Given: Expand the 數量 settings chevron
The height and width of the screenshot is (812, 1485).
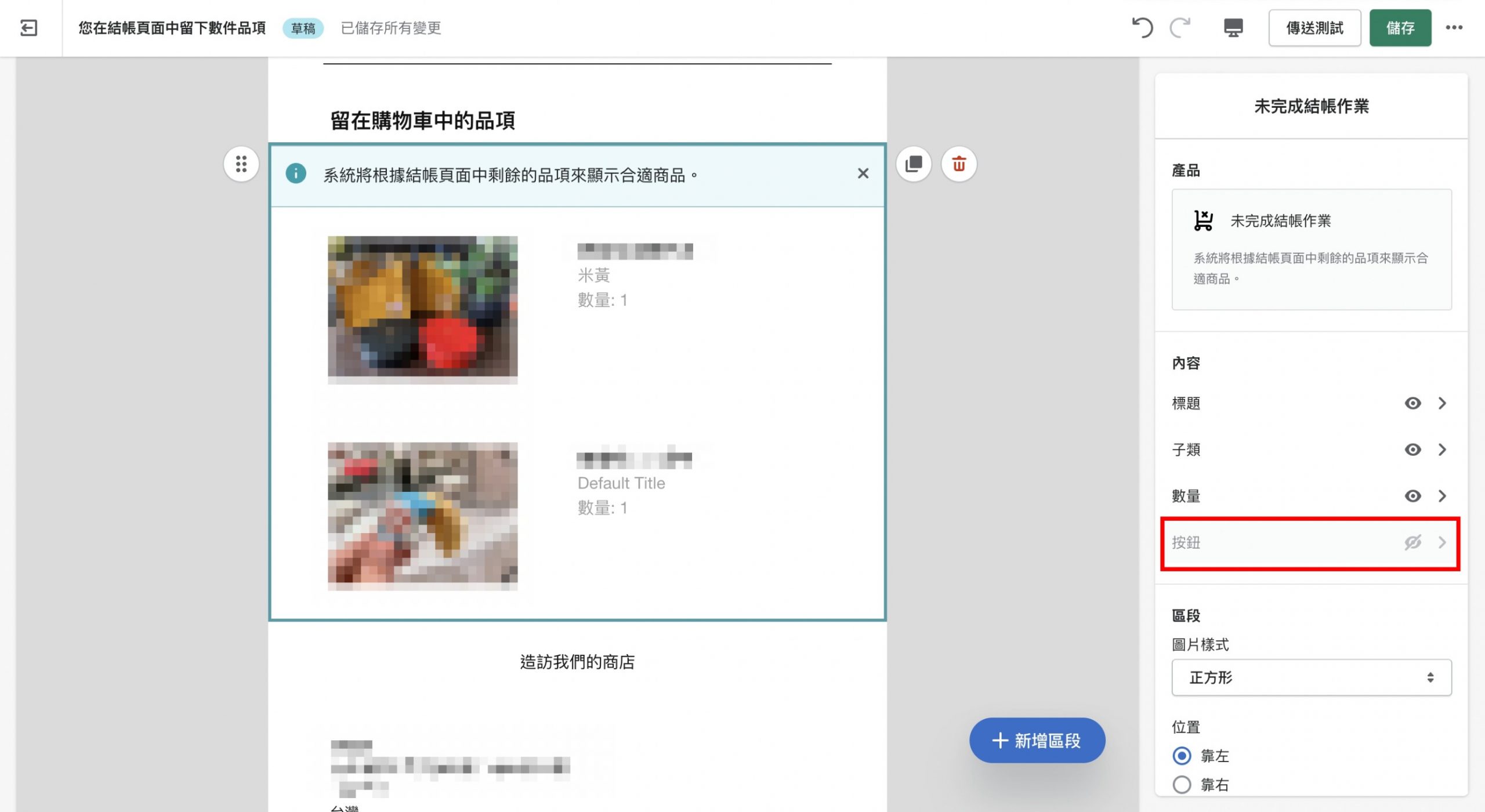Looking at the screenshot, I should (x=1443, y=496).
